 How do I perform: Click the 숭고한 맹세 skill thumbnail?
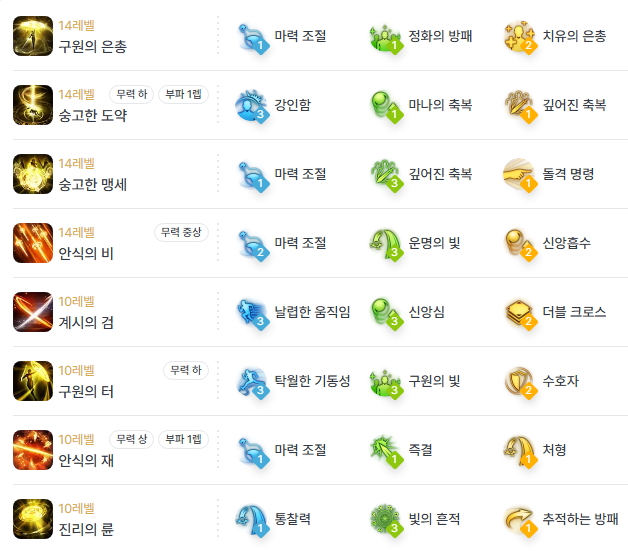[x=33, y=174]
